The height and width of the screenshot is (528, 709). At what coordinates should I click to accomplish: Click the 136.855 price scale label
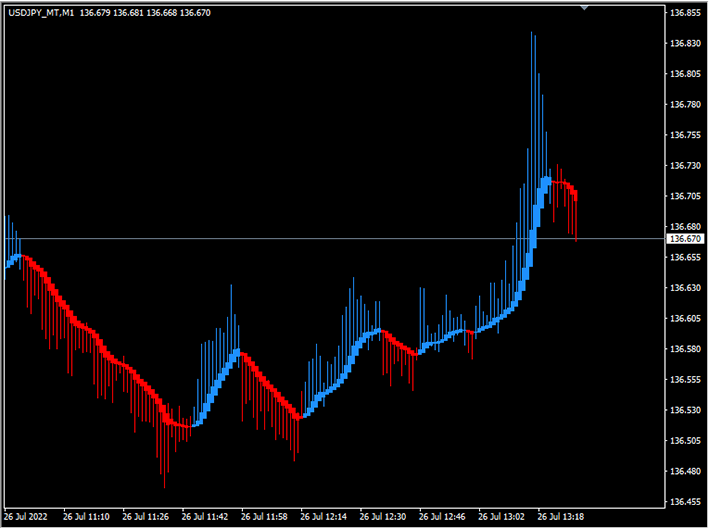pos(685,13)
